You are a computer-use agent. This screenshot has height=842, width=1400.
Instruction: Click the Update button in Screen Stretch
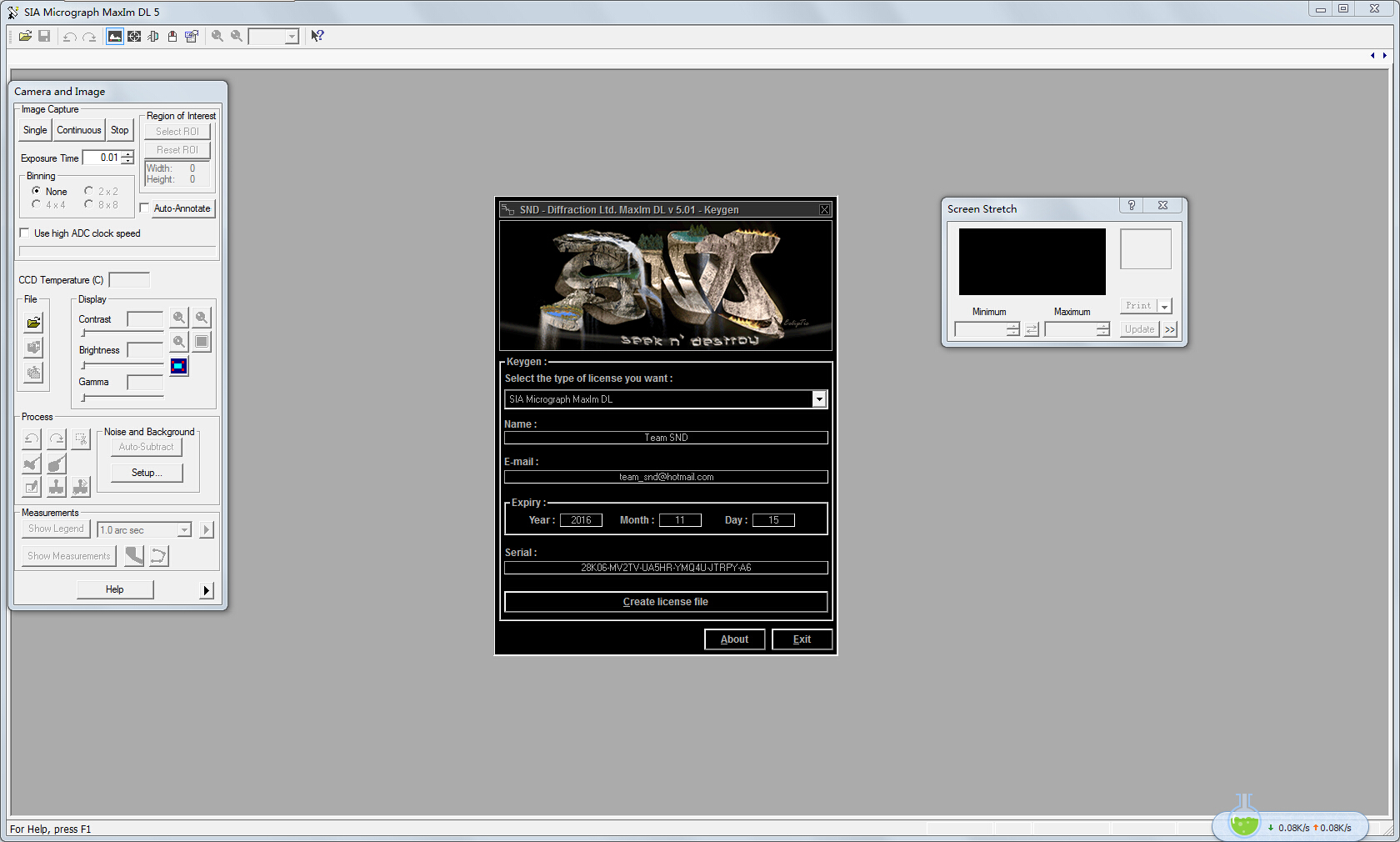click(x=1139, y=329)
